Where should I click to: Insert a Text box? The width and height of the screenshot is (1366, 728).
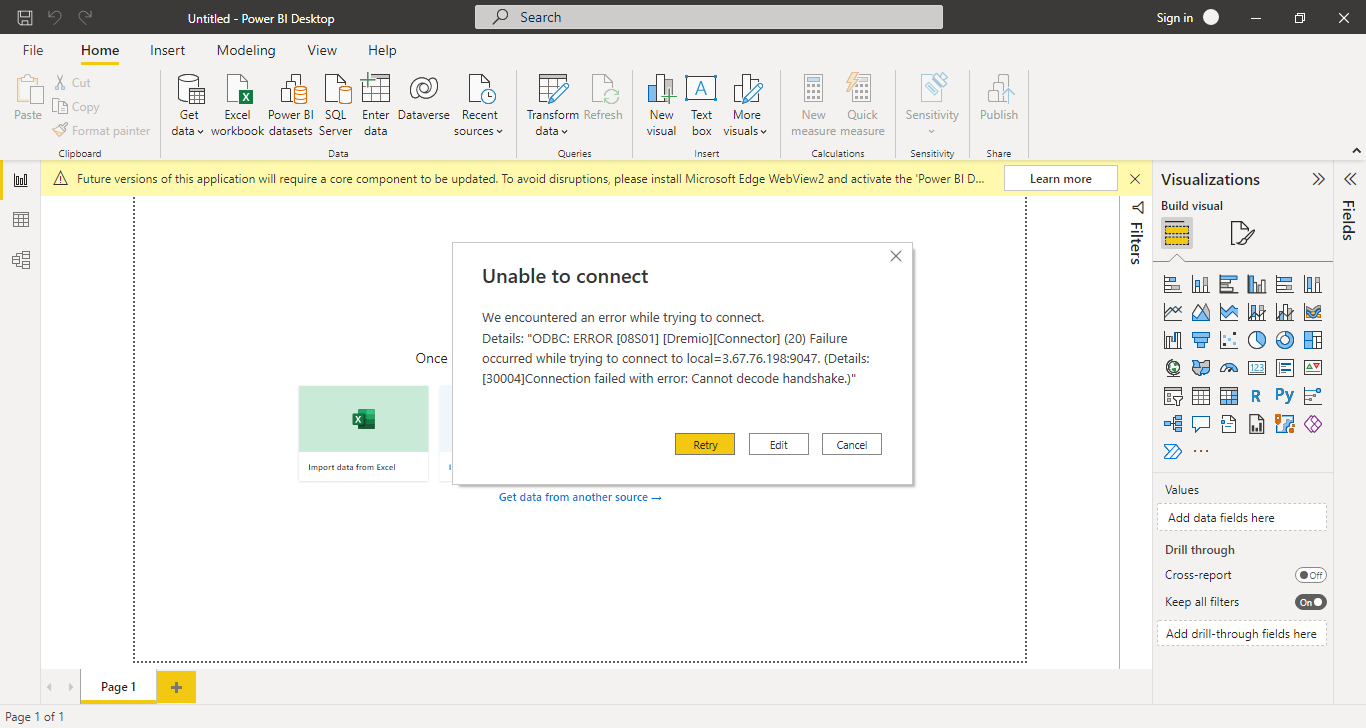[x=701, y=105]
